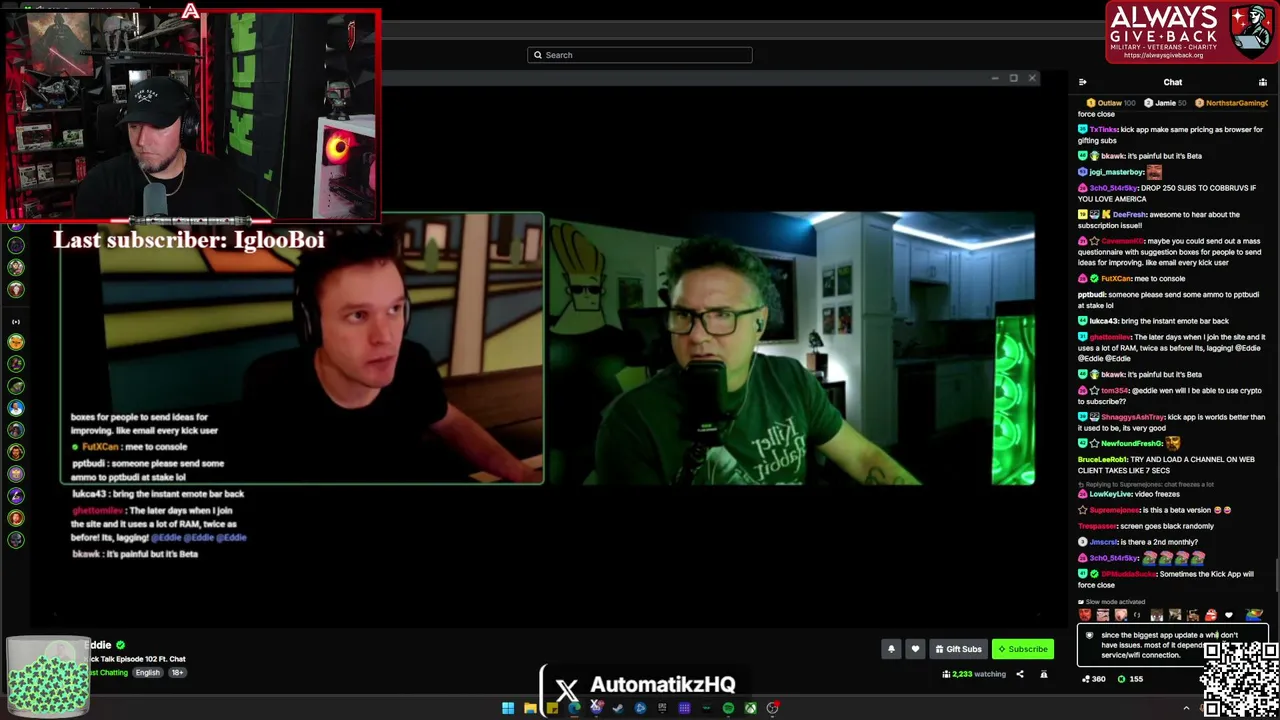Open the purple grid app in the taskbar
The height and width of the screenshot is (720, 1280).
point(684,708)
